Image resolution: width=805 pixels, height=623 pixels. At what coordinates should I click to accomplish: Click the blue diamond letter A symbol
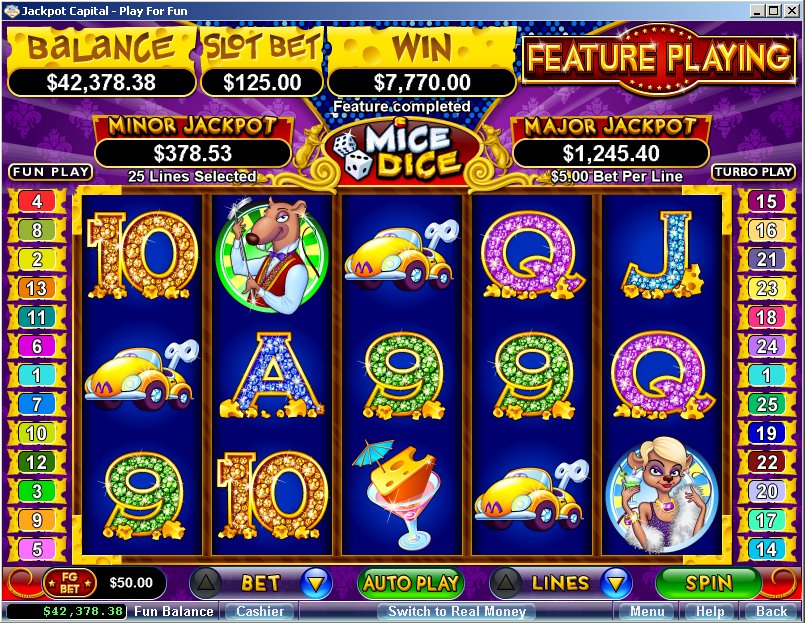click(x=272, y=375)
